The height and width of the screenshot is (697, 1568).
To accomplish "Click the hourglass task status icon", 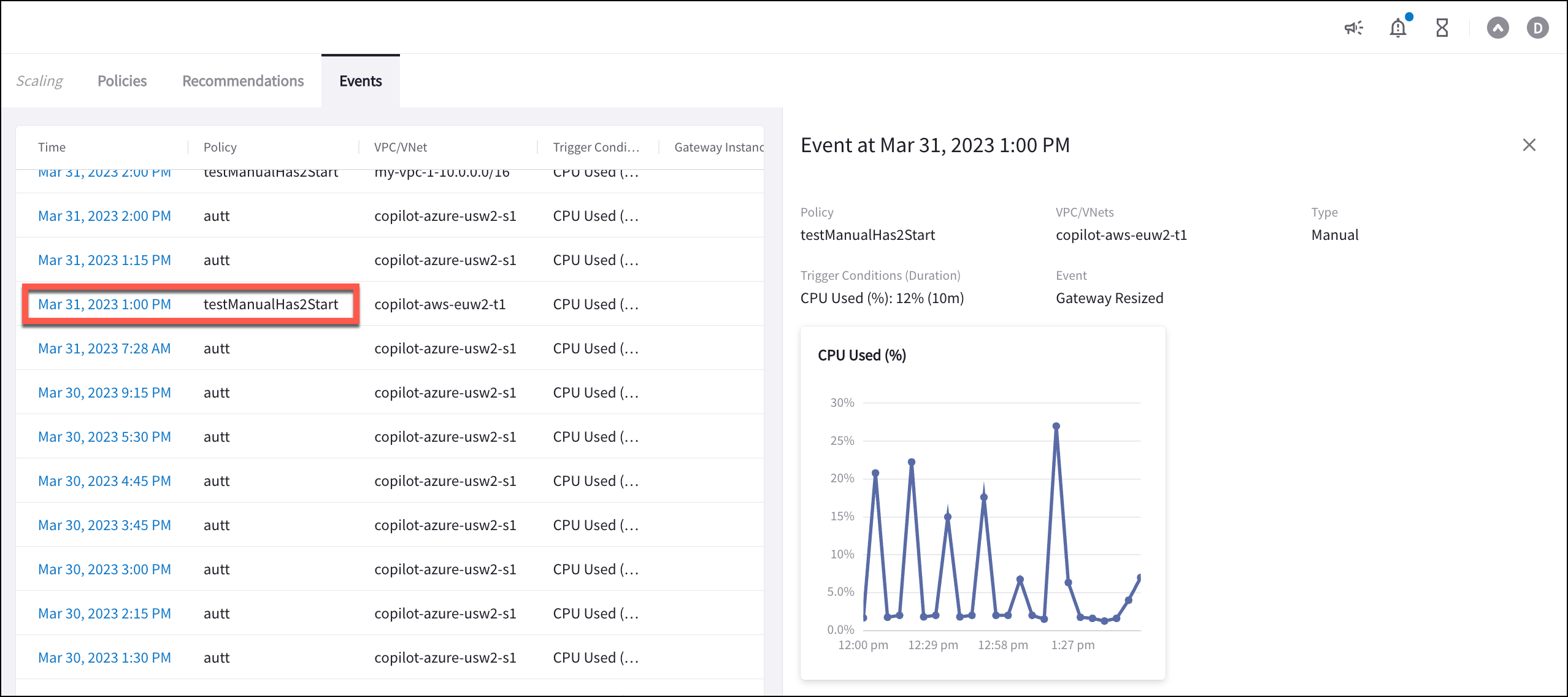I will [x=1442, y=28].
